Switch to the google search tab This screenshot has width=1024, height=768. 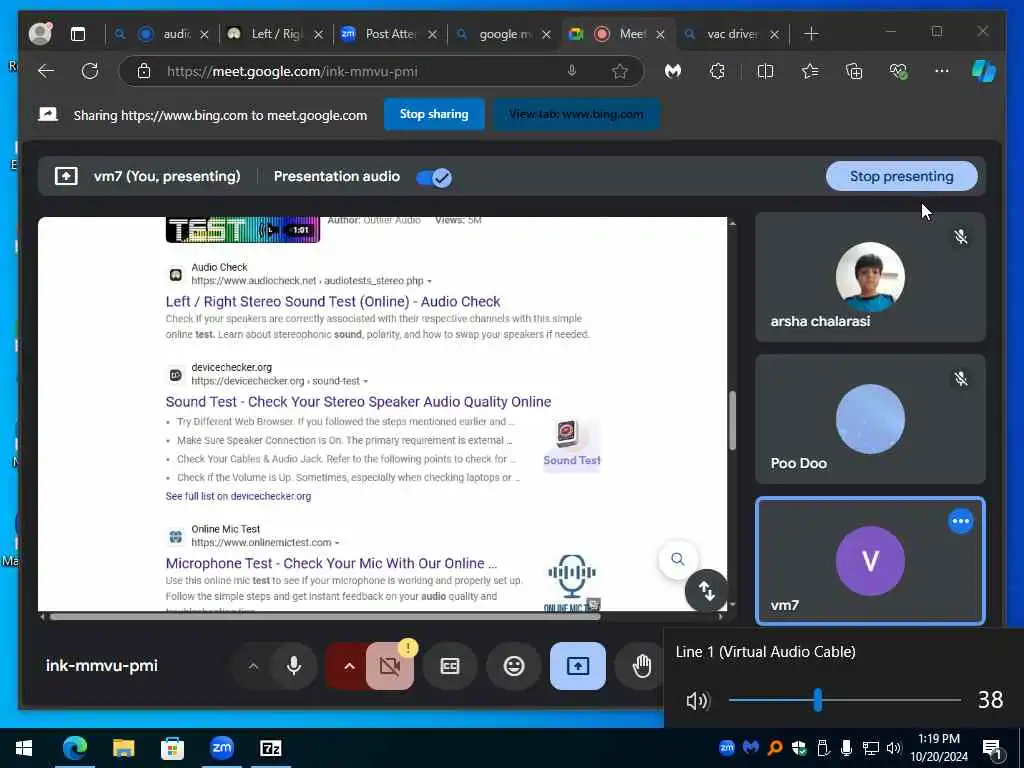(504, 34)
